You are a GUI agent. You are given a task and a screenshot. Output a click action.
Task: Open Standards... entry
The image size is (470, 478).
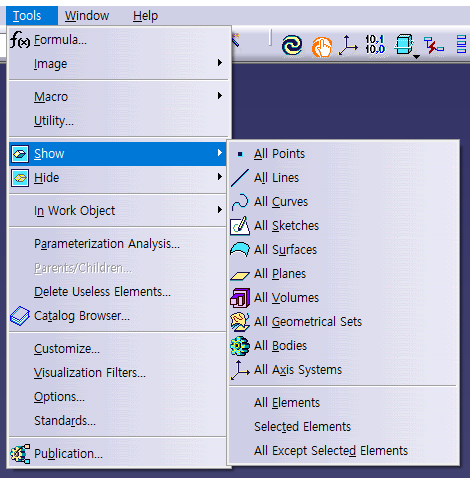(119, 421)
